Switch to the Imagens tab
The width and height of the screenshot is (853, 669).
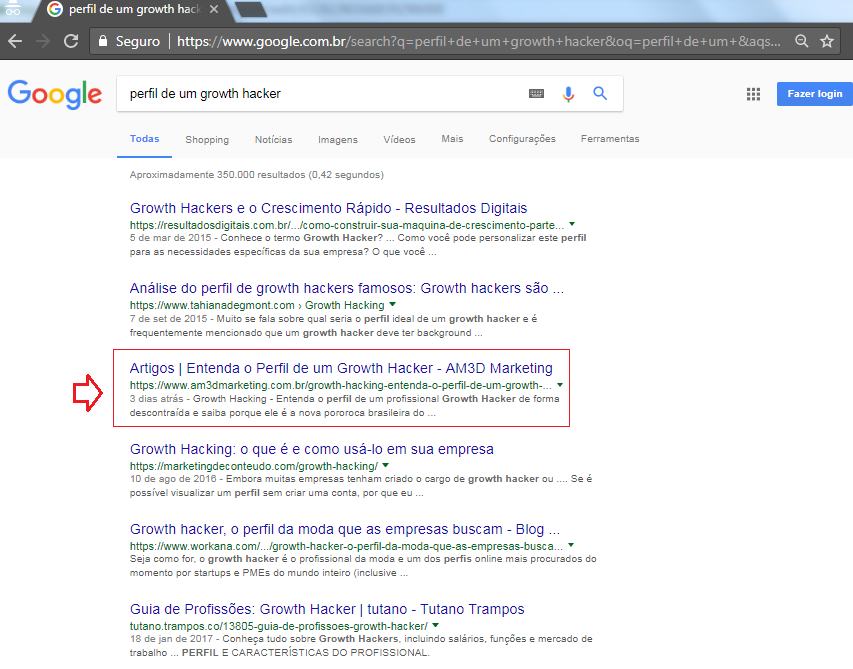338,140
